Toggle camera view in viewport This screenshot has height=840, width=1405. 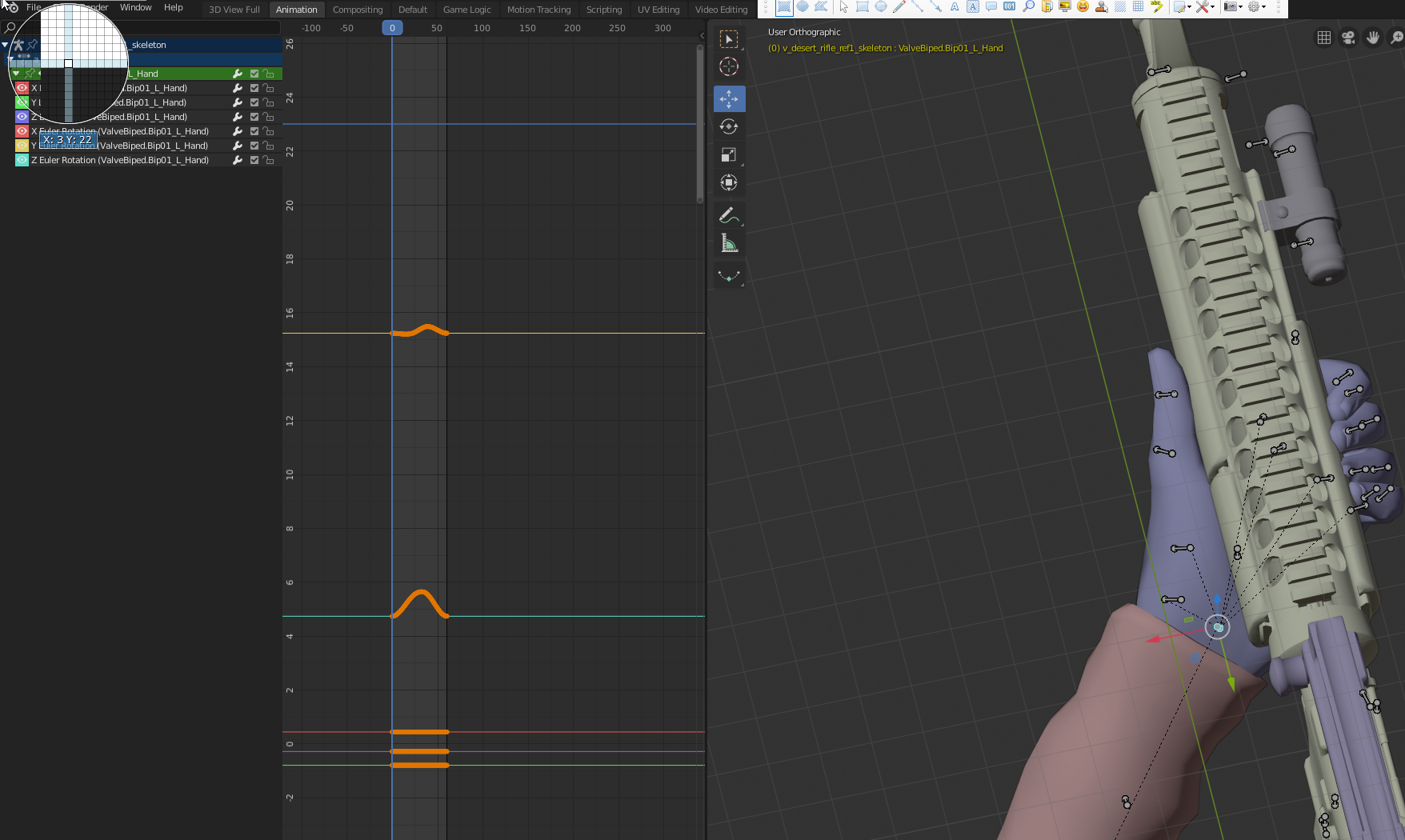[1348, 38]
